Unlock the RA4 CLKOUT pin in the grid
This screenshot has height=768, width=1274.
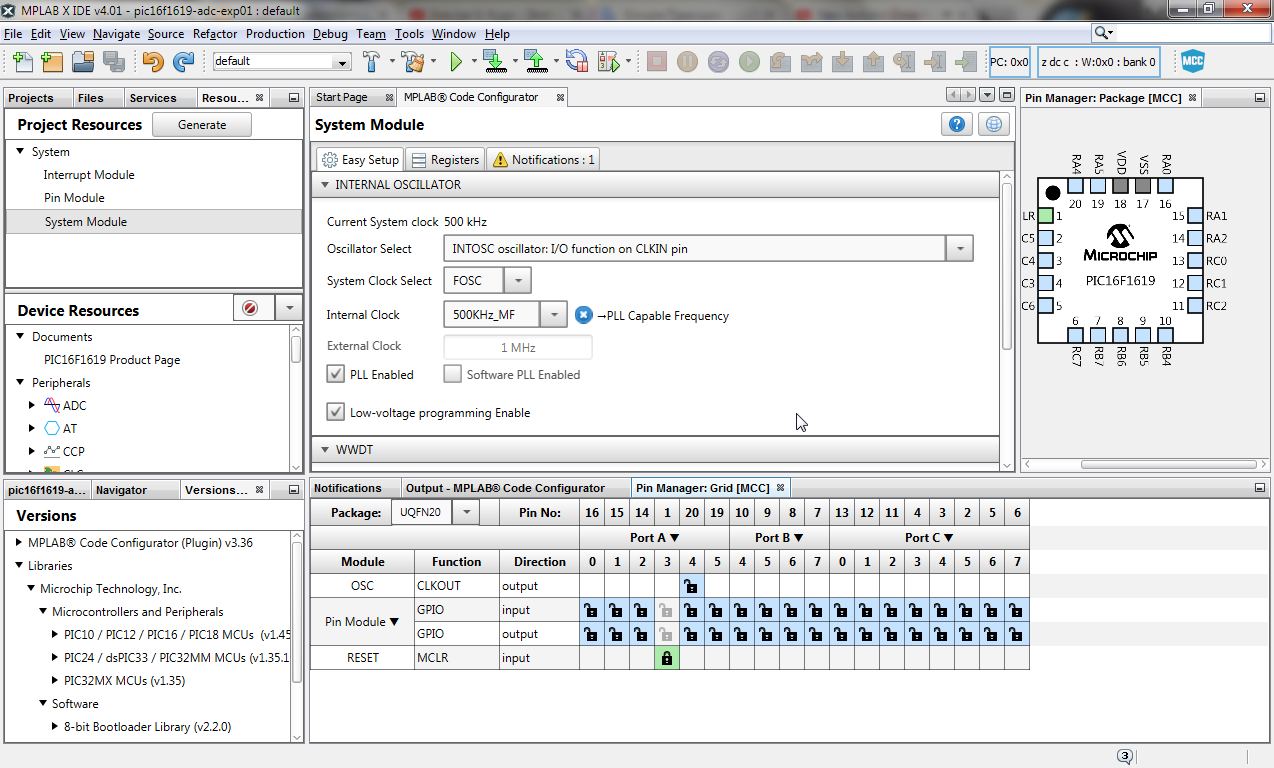tap(691, 585)
